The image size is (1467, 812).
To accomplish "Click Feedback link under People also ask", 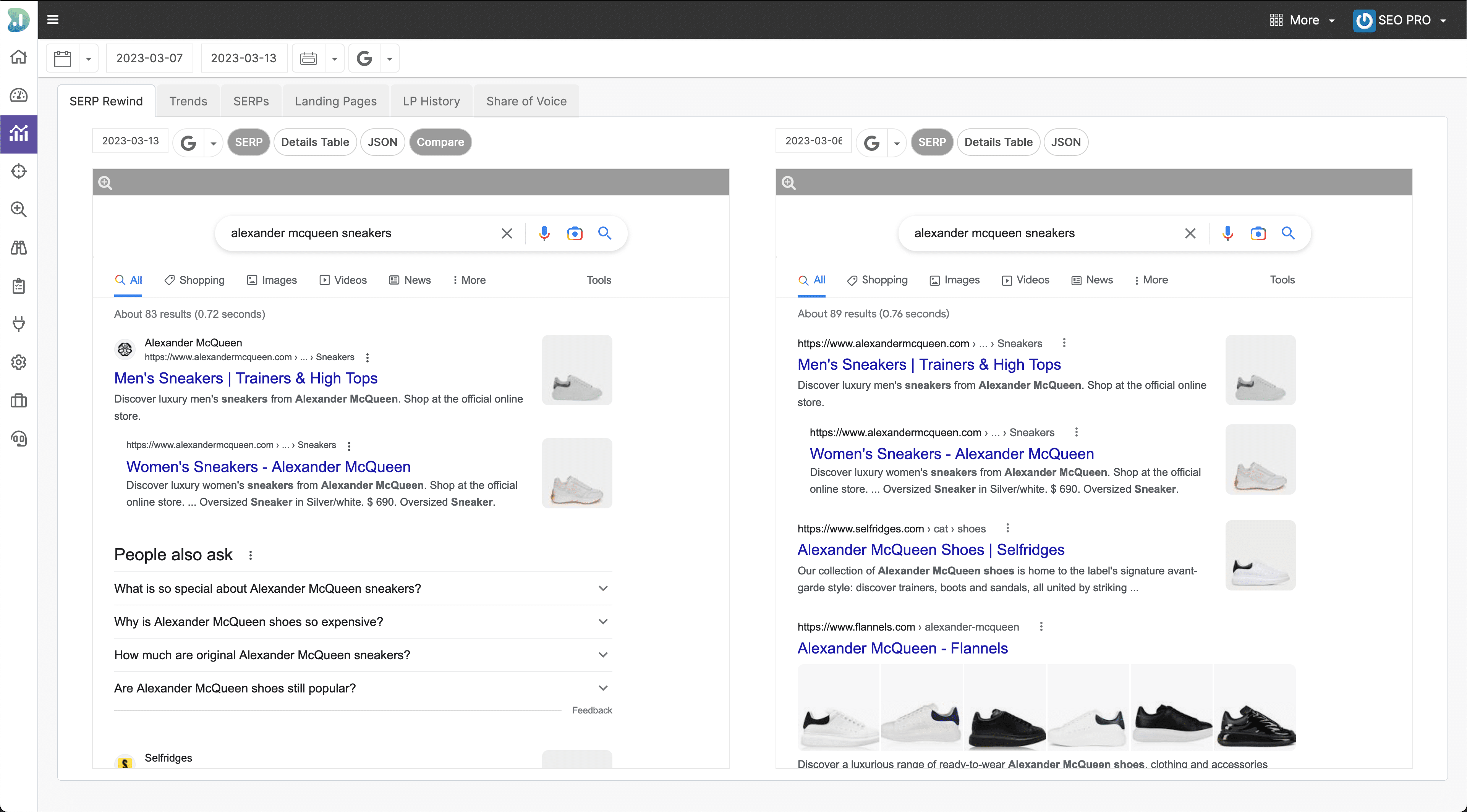I will pos(592,711).
